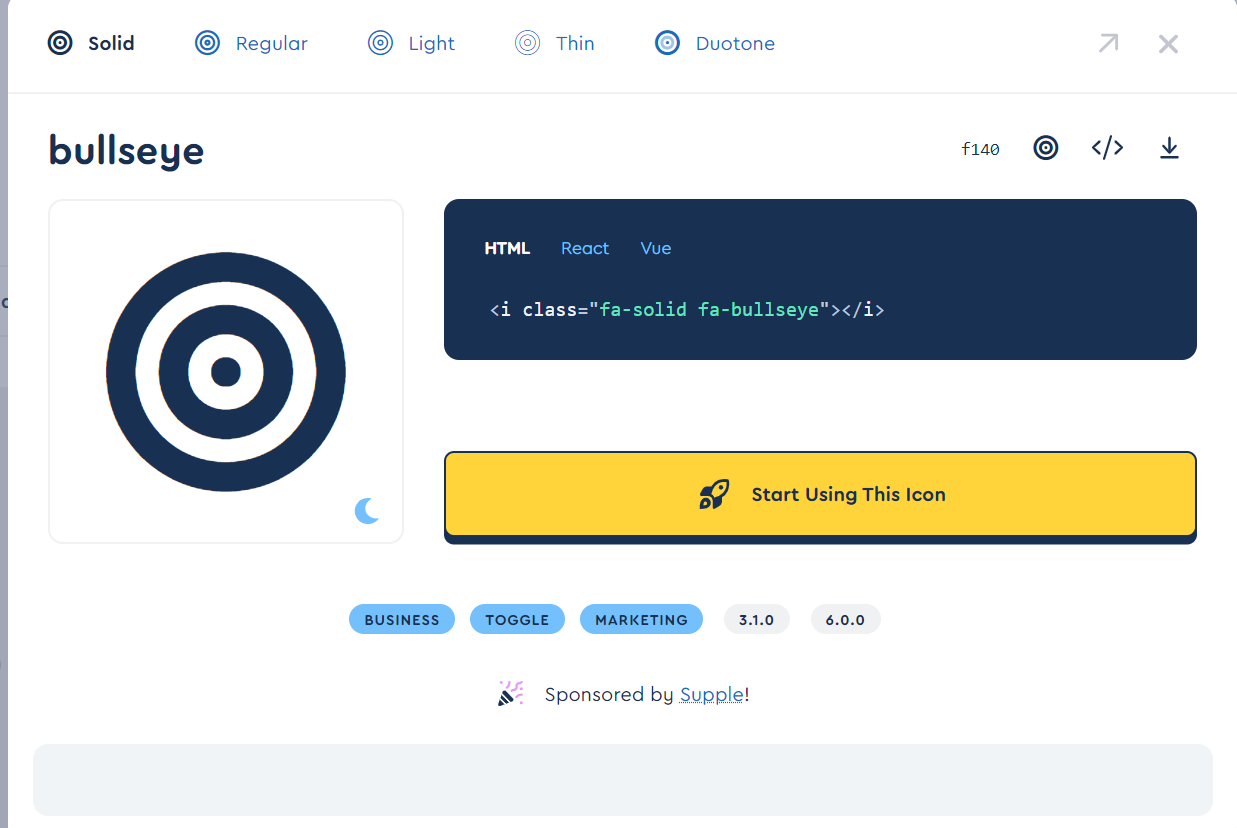Copy the f140 unicode value
This screenshot has height=828, width=1237.
[980, 149]
